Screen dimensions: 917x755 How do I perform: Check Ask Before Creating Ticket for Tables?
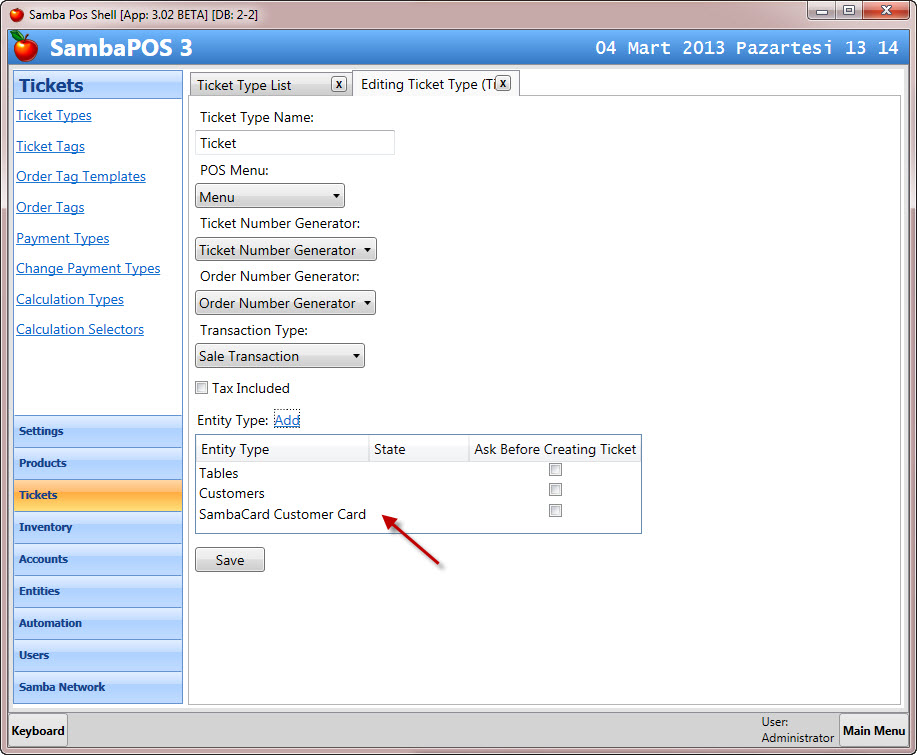pos(556,470)
